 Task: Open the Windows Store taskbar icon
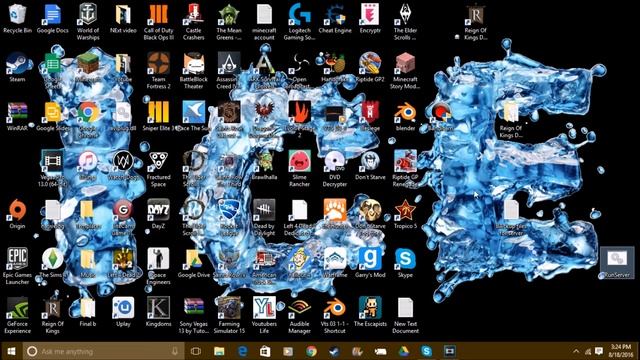[265, 351]
